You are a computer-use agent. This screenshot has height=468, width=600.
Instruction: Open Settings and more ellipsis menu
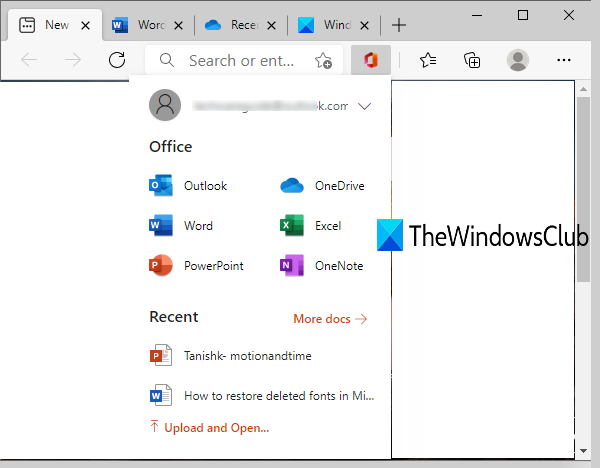pos(564,60)
